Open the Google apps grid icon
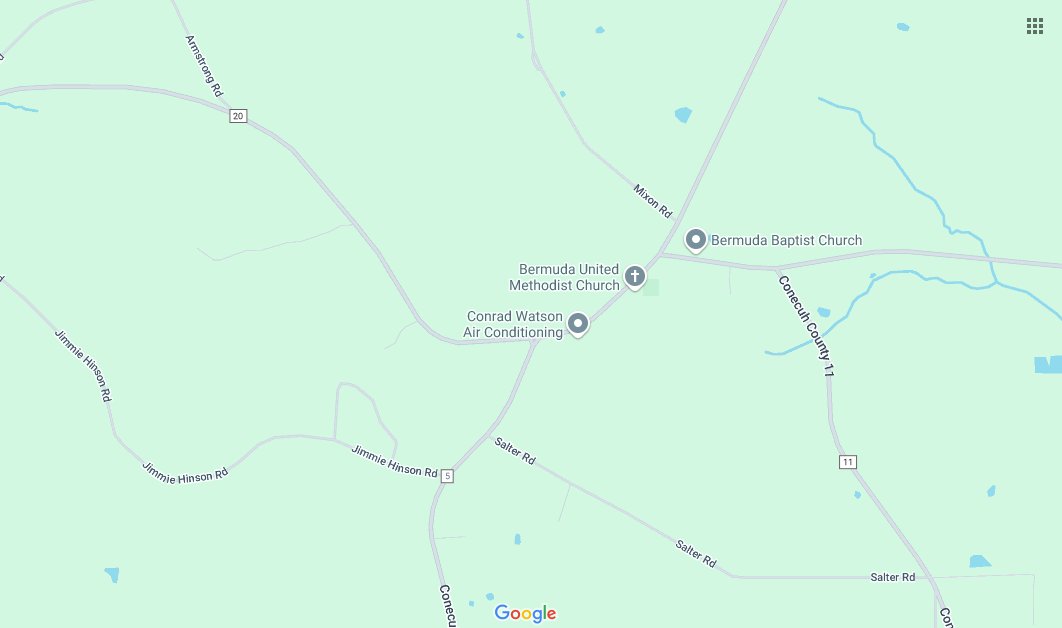This screenshot has width=1062, height=628. (1034, 26)
